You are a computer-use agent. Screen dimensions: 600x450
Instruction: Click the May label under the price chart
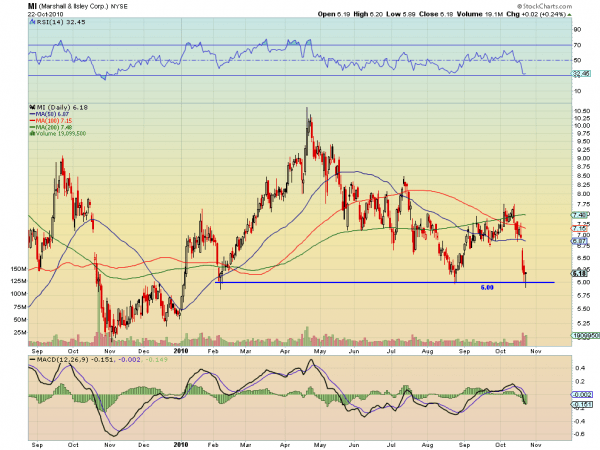click(x=320, y=351)
